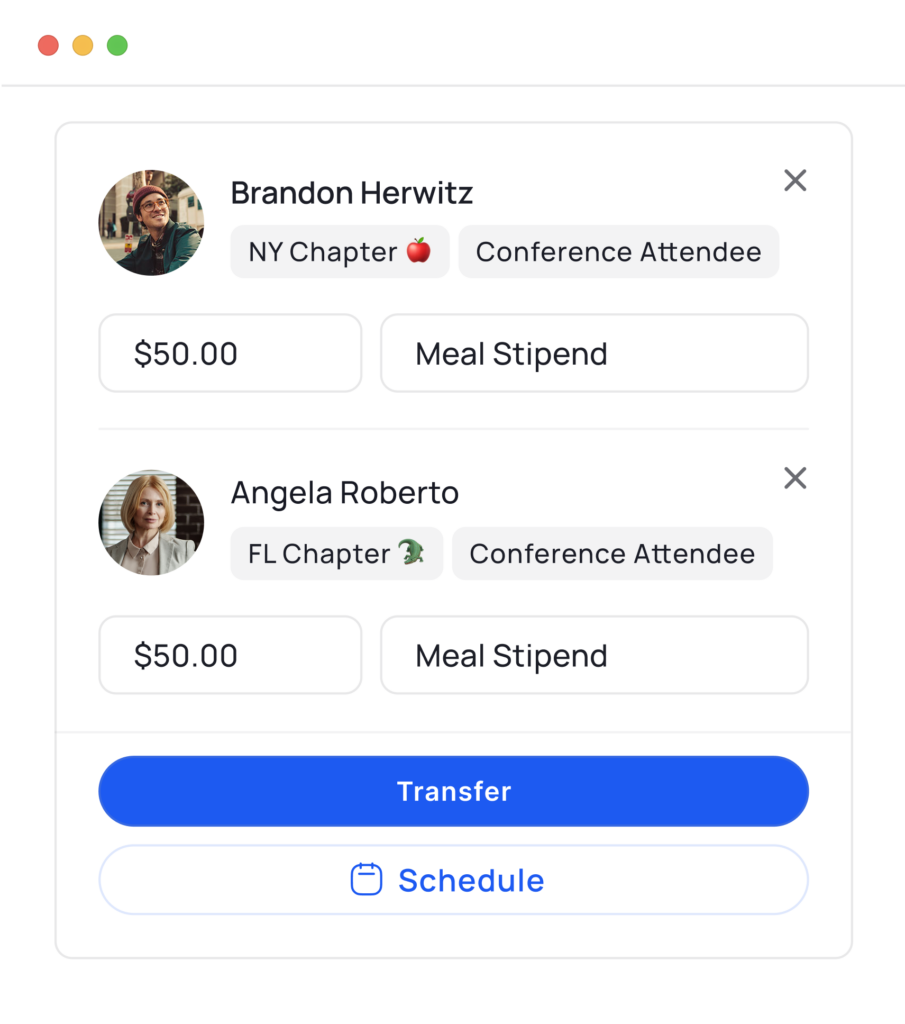Remove Brandon Herwitz with the X icon
The image size is (905, 1024).
(795, 180)
